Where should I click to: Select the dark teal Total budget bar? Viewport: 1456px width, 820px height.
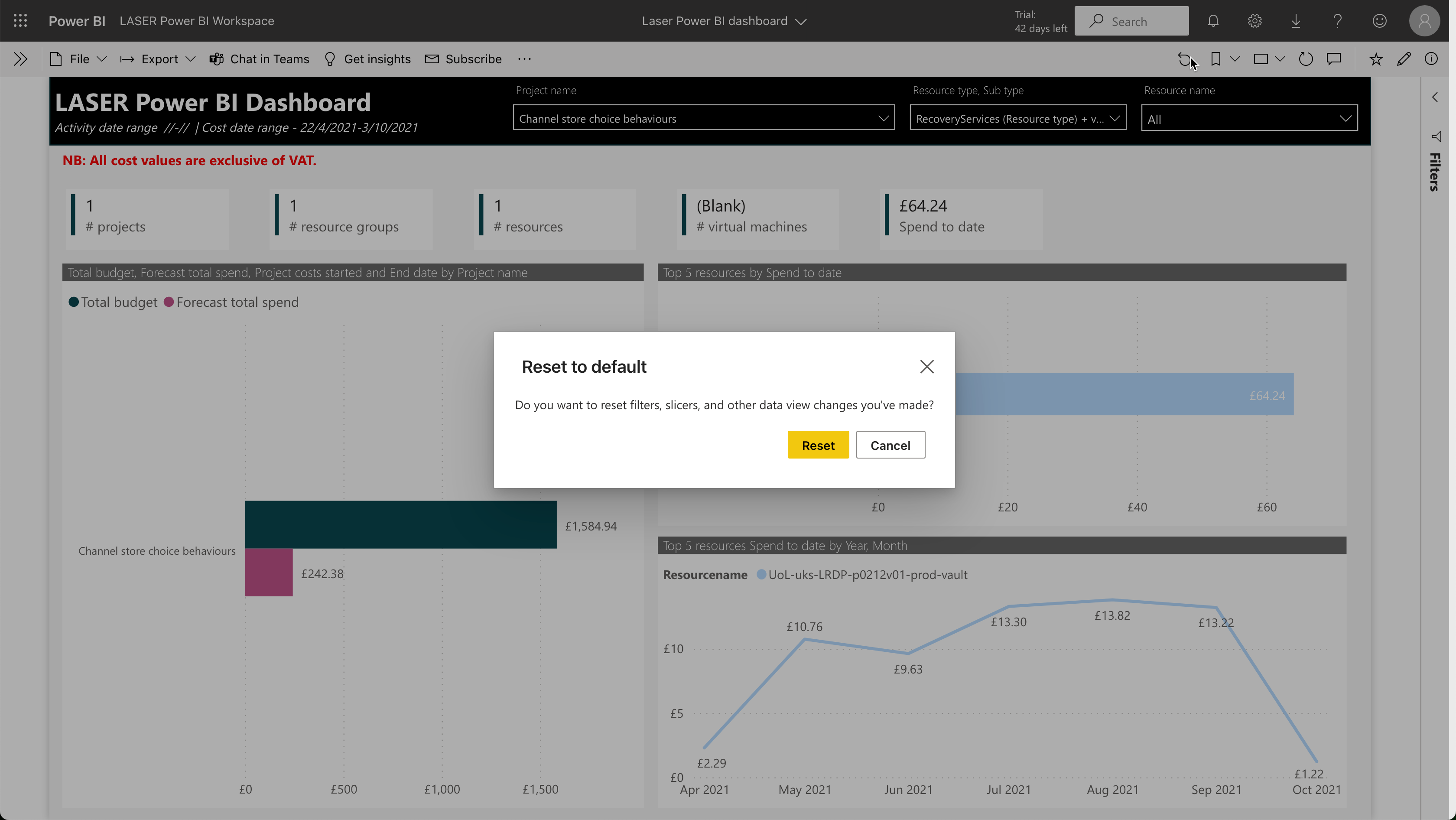point(401,524)
